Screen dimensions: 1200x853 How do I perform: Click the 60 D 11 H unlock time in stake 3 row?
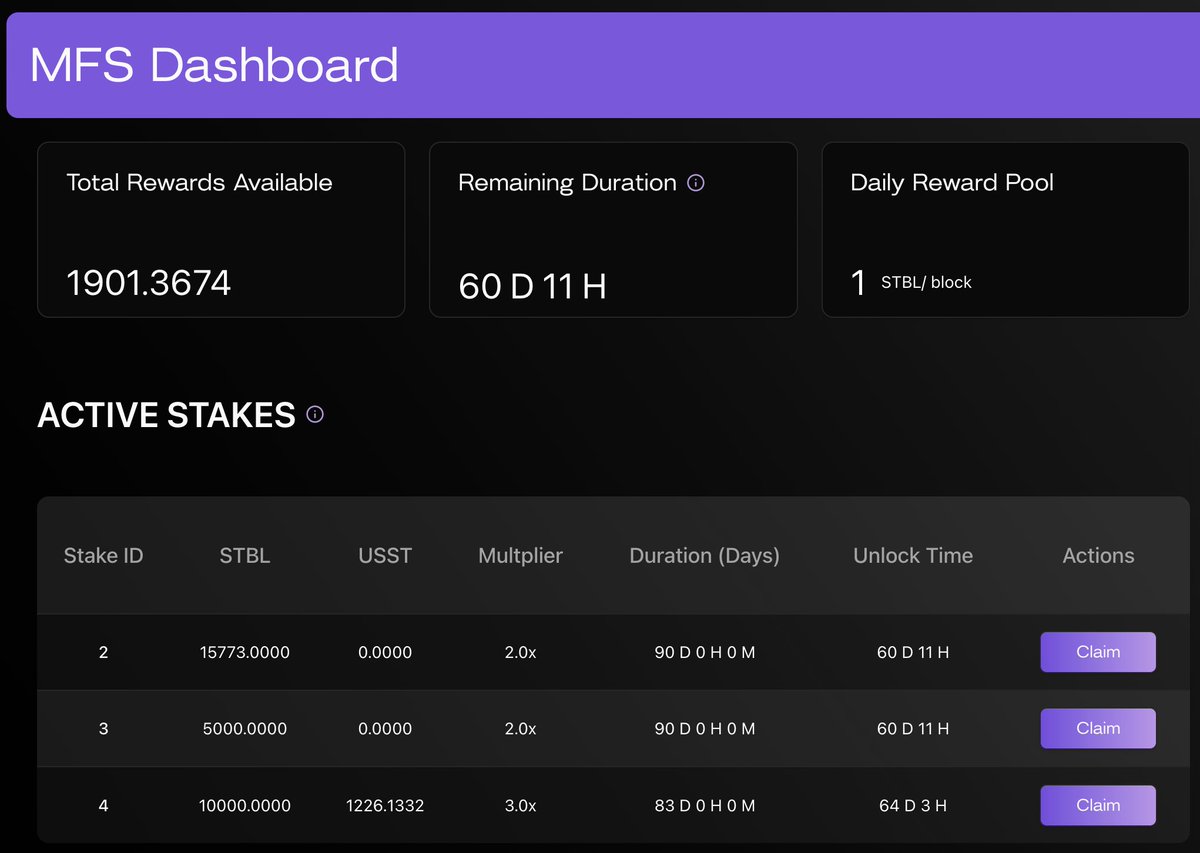click(x=913, y=729)
